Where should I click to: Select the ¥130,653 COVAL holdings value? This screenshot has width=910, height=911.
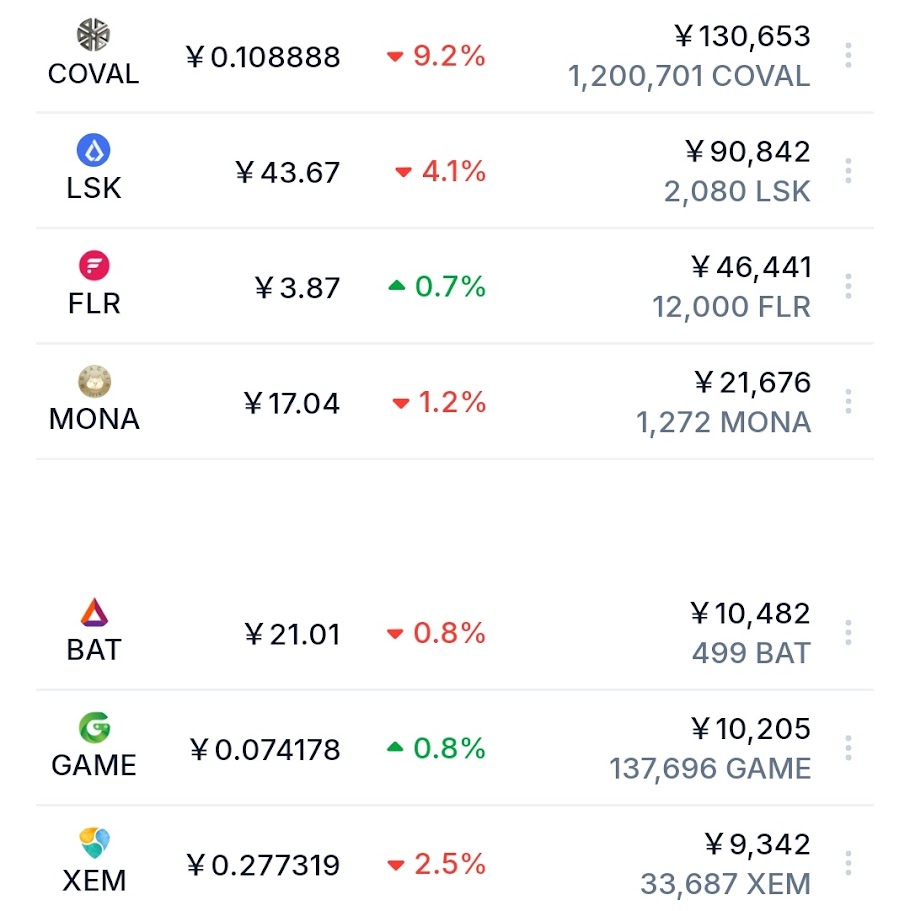point(741,37)
